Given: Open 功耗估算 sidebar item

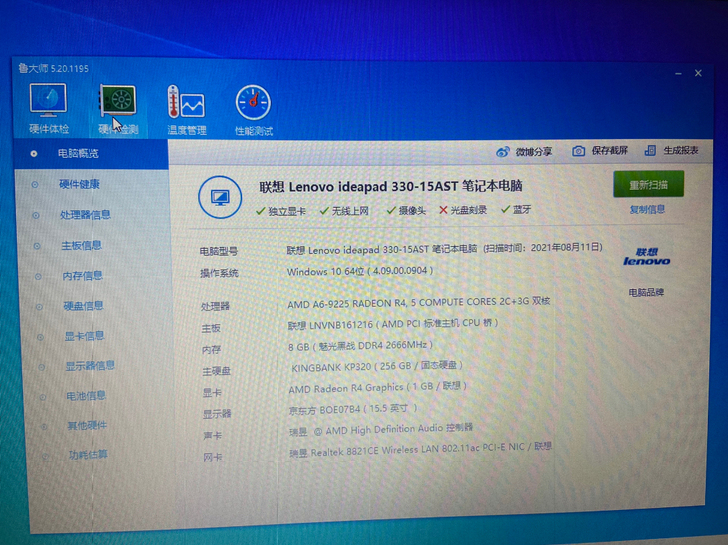Looking at the screenshot, I should coord(88,455).
